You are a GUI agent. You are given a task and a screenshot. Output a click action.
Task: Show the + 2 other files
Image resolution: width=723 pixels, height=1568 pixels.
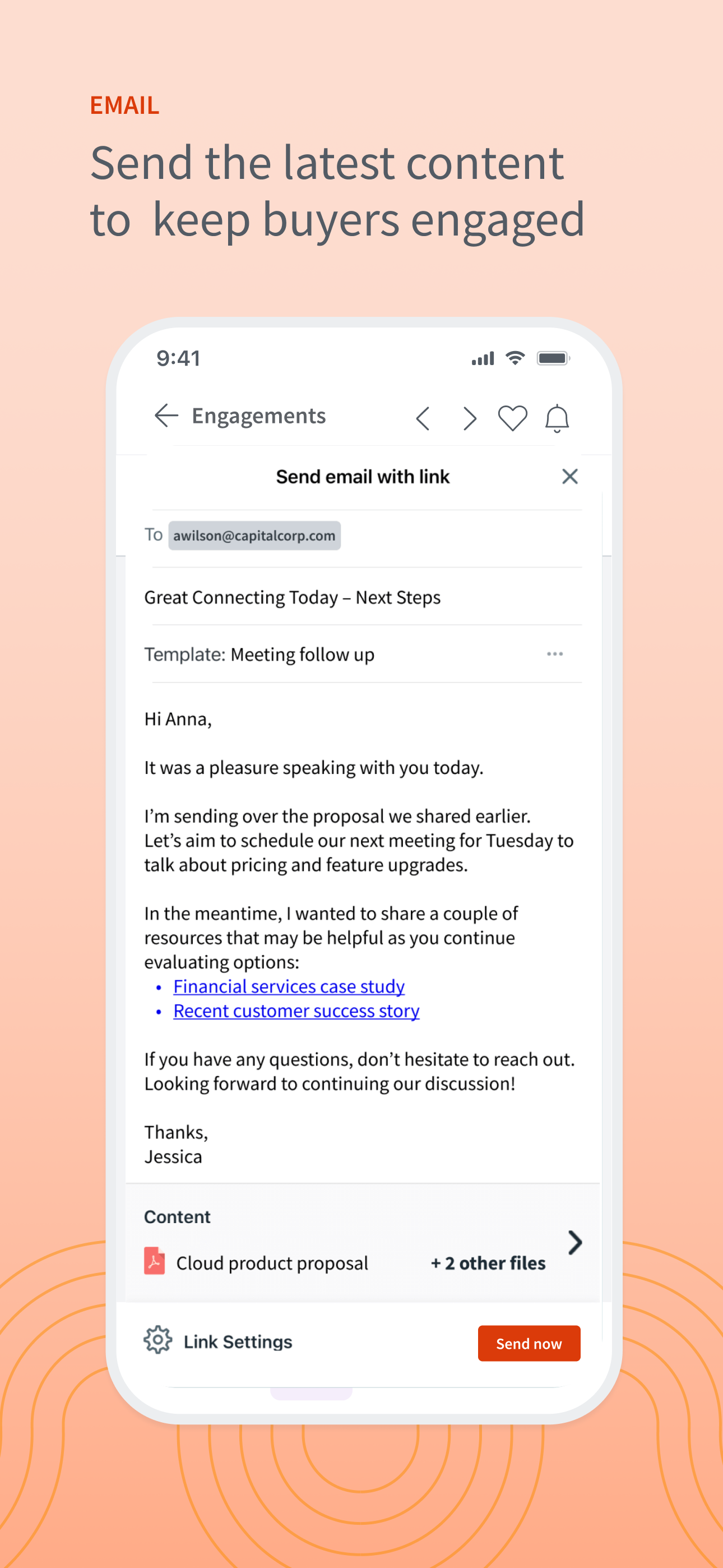point(488,1263)
